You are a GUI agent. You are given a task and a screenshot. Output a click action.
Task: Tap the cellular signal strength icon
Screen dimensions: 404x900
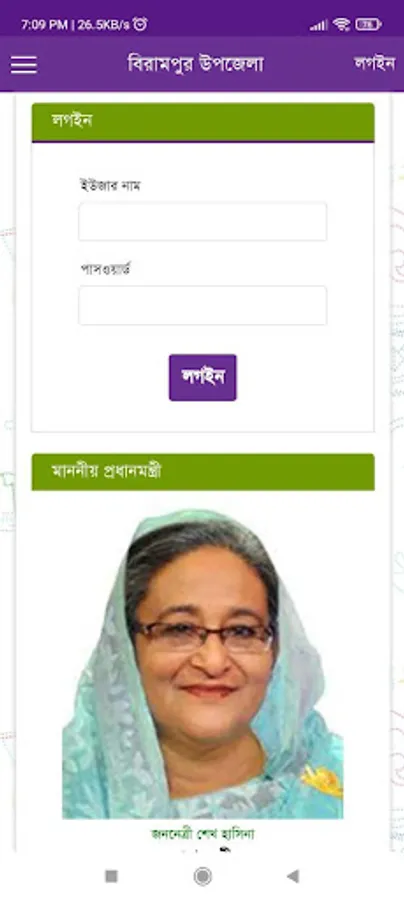pos(318,25)
